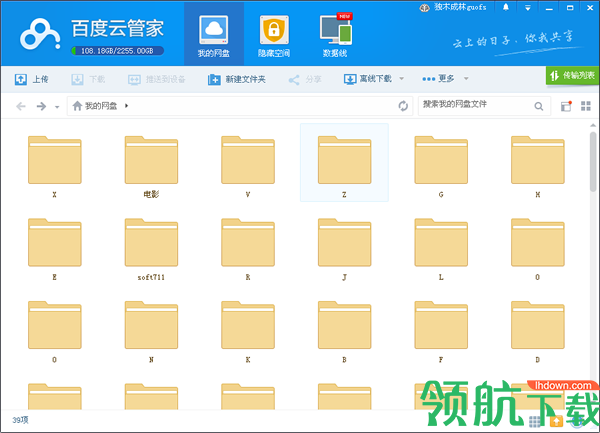Image resolution: width=600 pixels, height=433 pixels.
Task: Click 我的网盘 home breadcrumb
Action: point(95,106)
